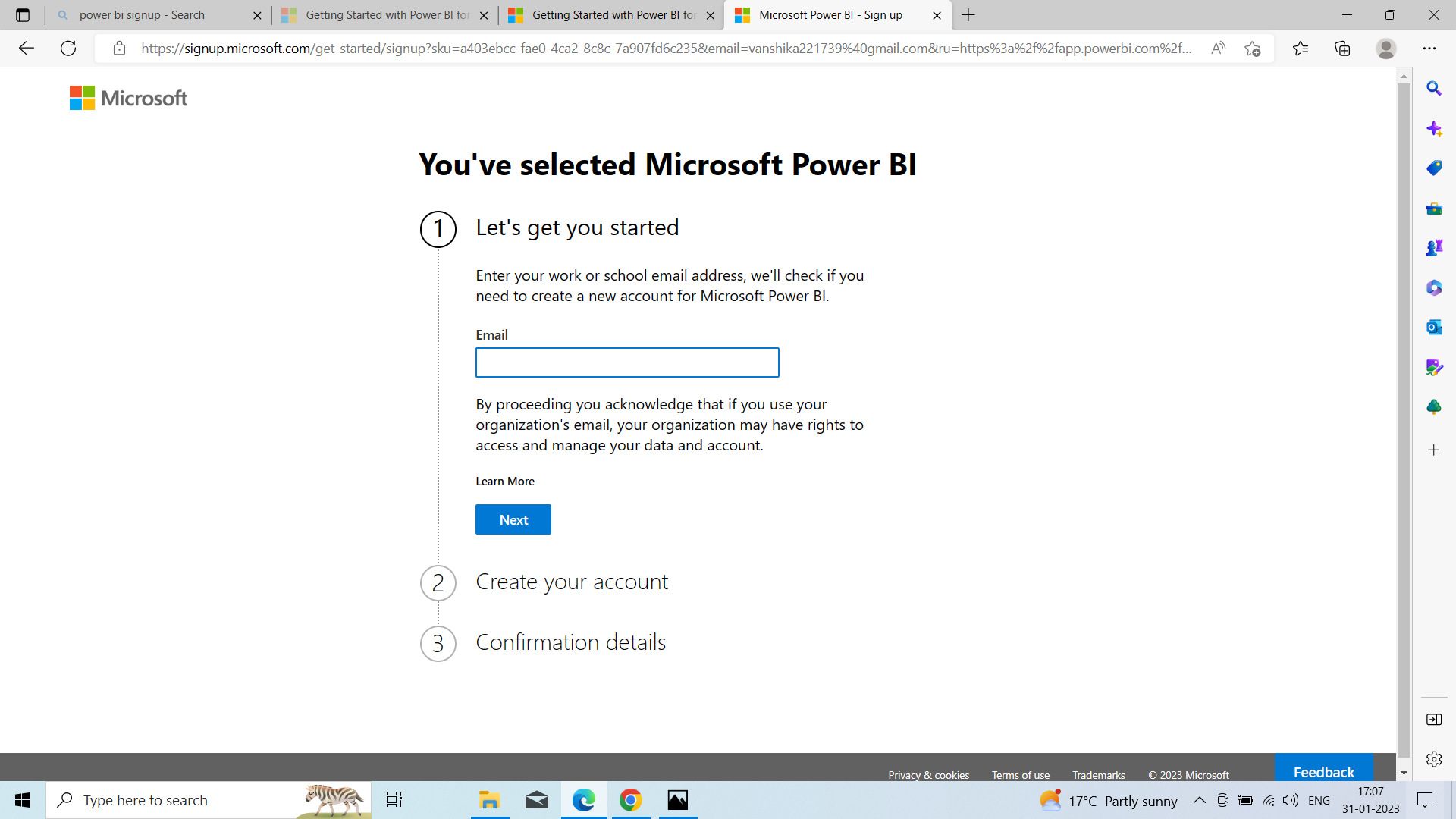Open Read Aloud in the address bar

(x=1218, y=49)
